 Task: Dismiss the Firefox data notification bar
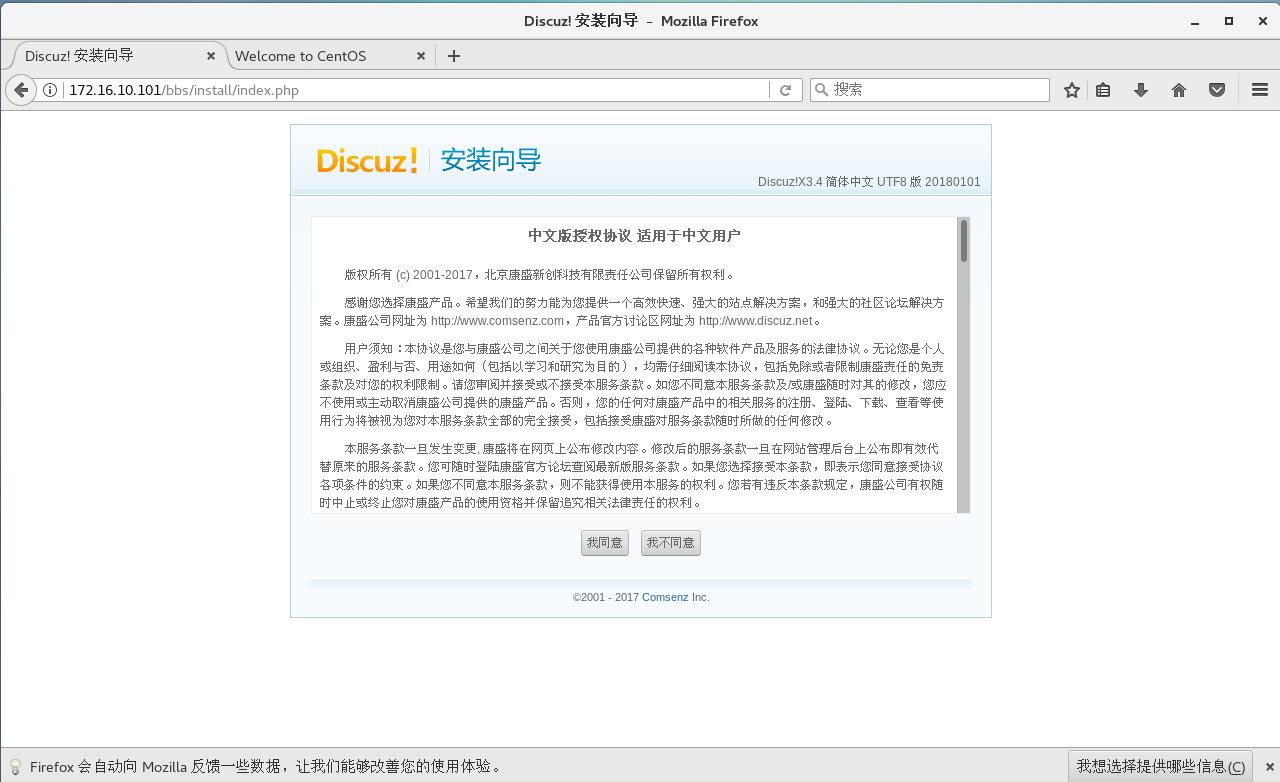(1270, 767)
